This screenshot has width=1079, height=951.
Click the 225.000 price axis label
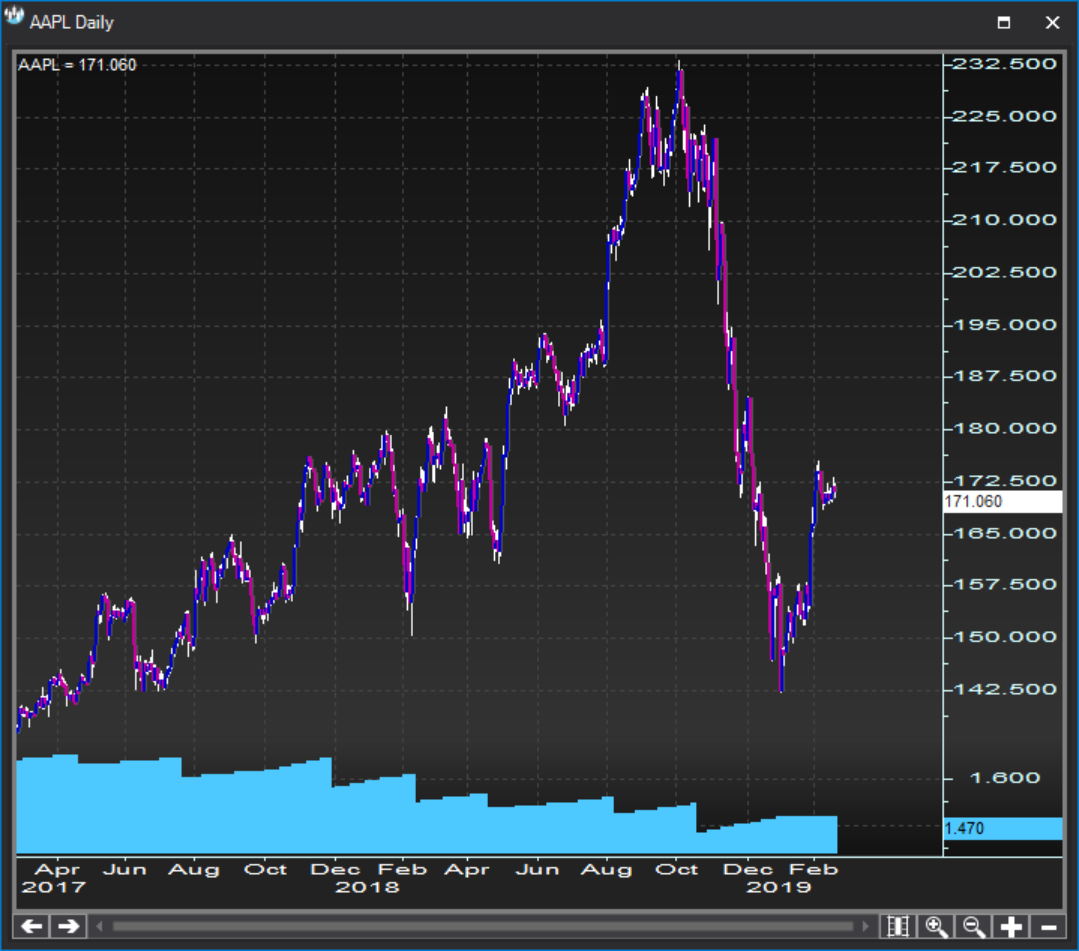pyautogui.click(x=1004, y=116)
